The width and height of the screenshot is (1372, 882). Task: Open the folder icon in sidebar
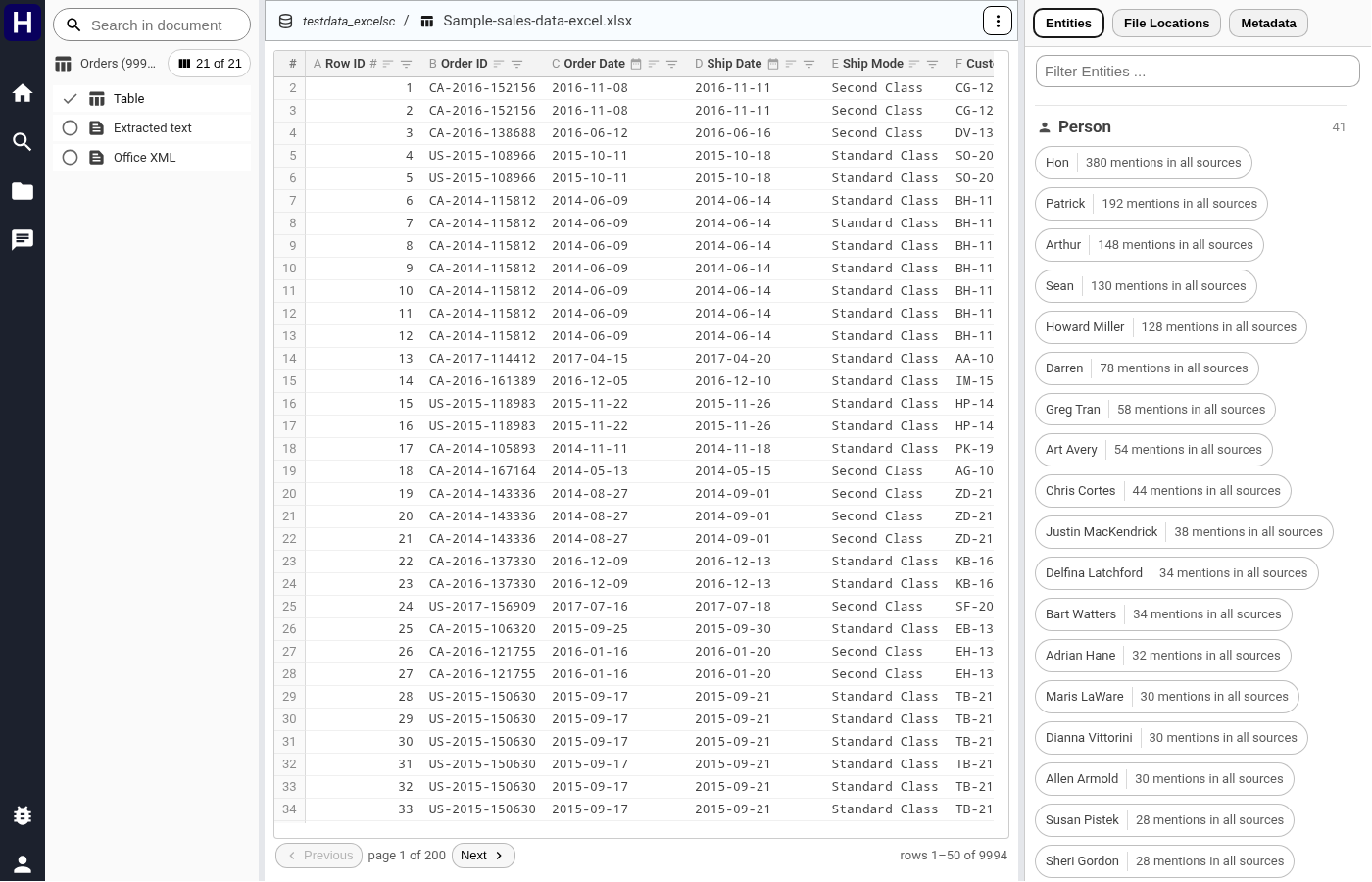(23, 191)
